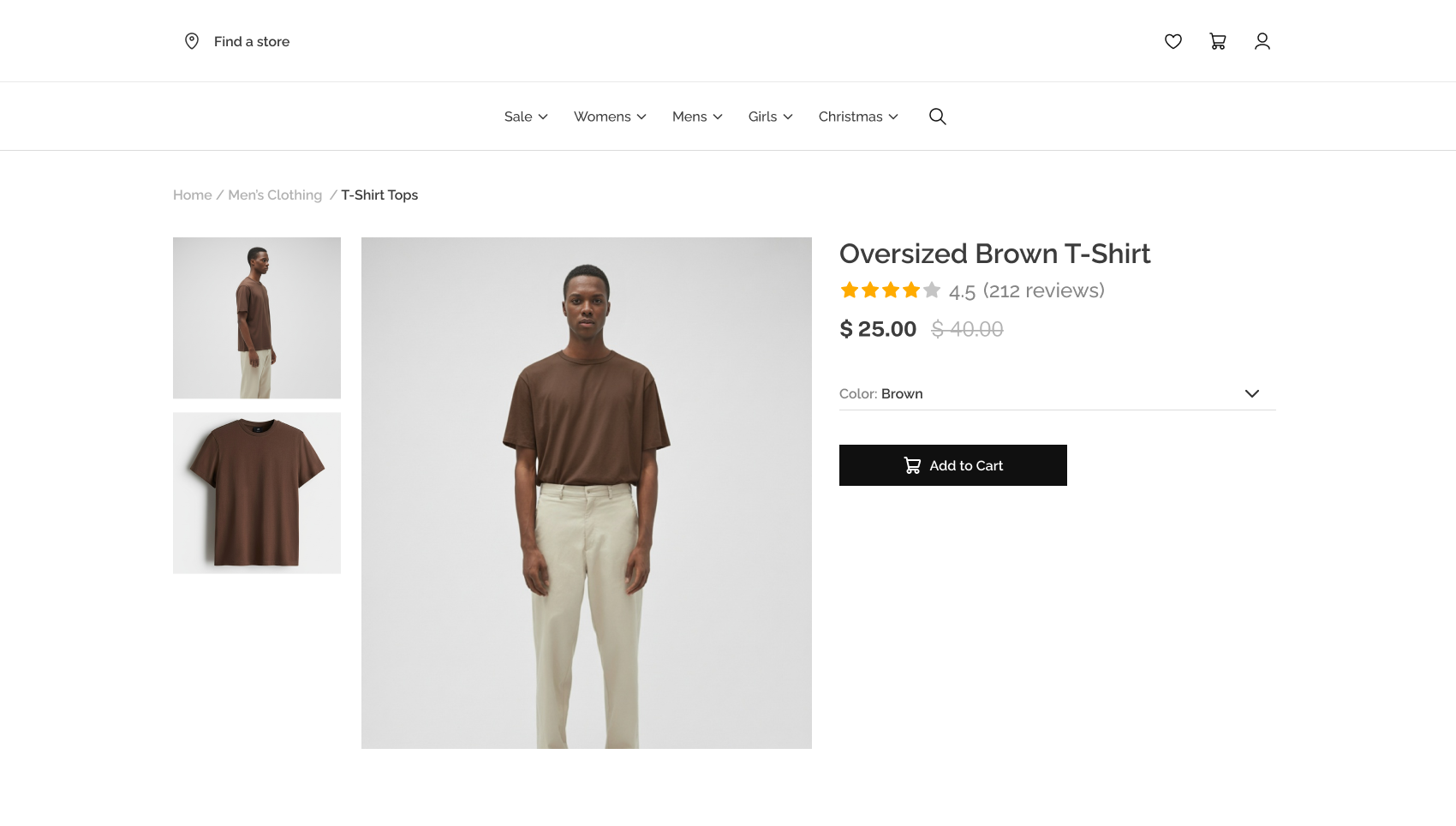Open the shopping cart icon in header

(x=1218, y=41)
